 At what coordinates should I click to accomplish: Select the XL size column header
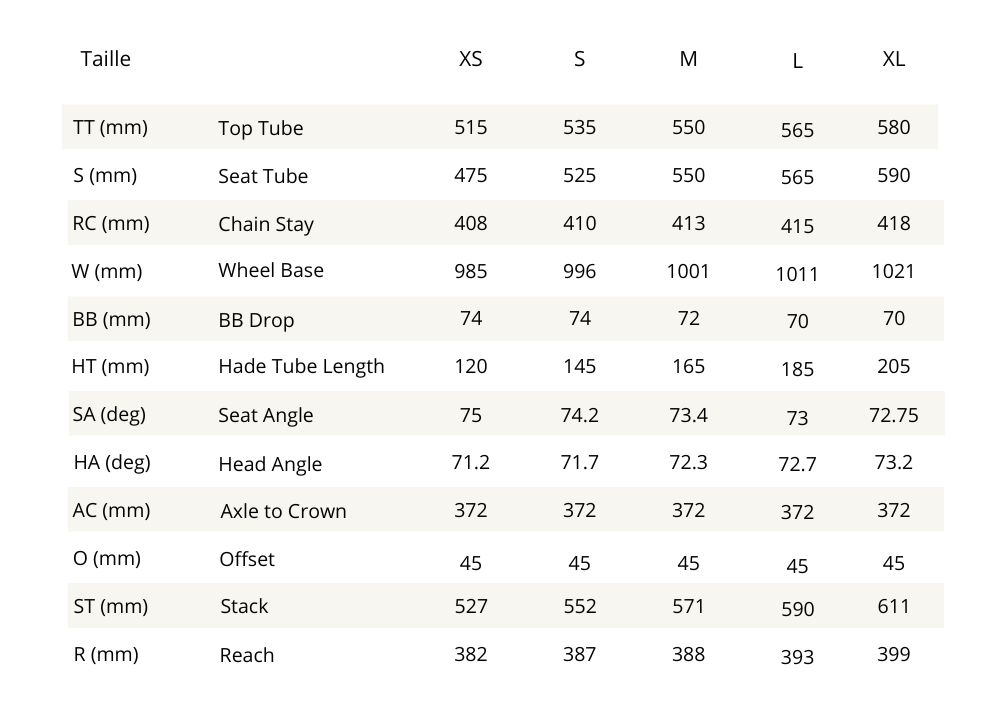tap(893, 59)
